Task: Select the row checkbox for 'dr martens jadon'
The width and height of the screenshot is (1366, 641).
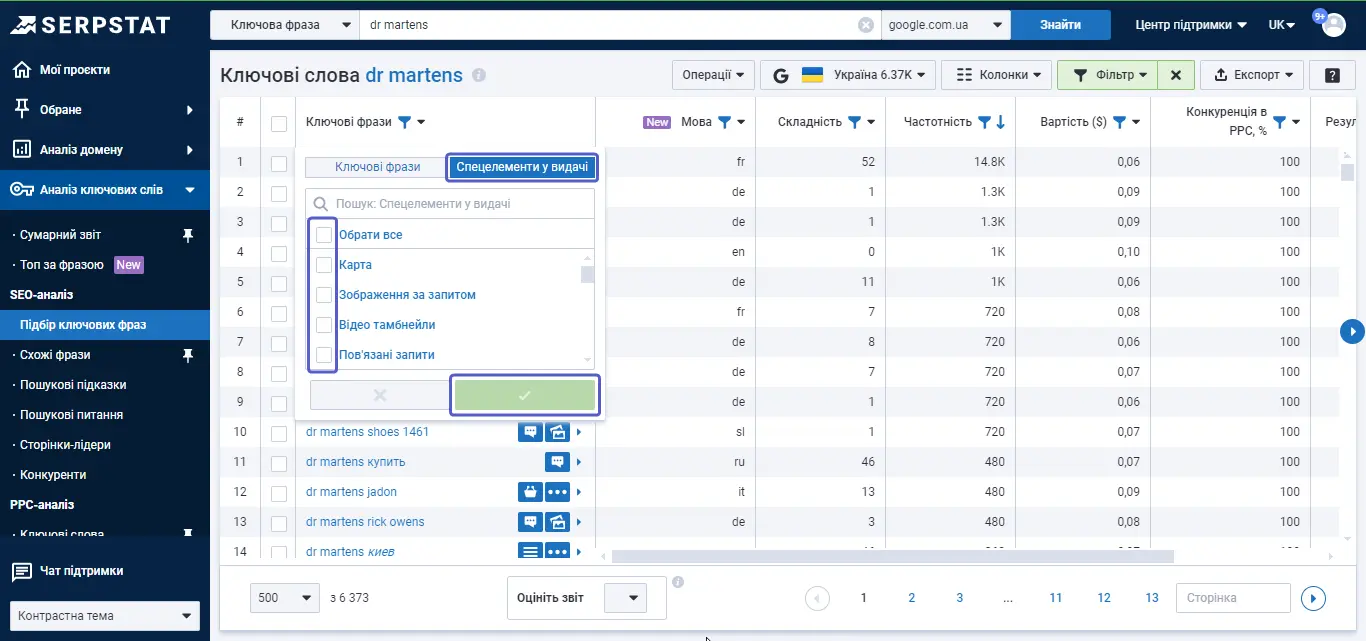Action: (279, 493)
